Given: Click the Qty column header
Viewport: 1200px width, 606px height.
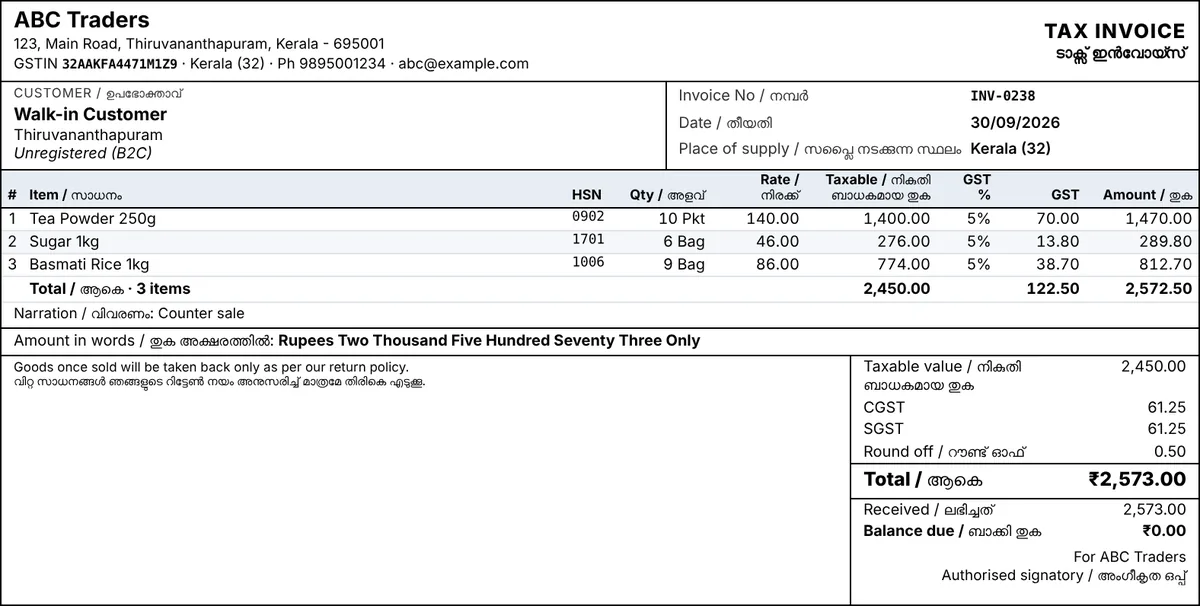Looking at the screenshot, I should click(667, 195).
